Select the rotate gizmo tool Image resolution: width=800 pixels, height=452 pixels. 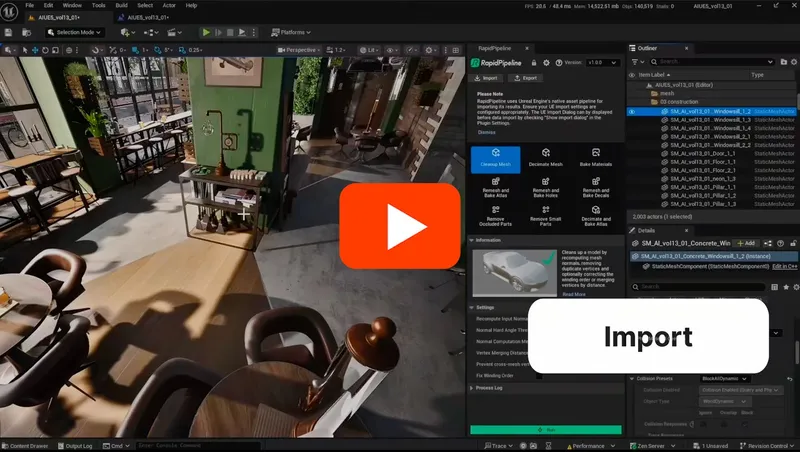(45, 50)
